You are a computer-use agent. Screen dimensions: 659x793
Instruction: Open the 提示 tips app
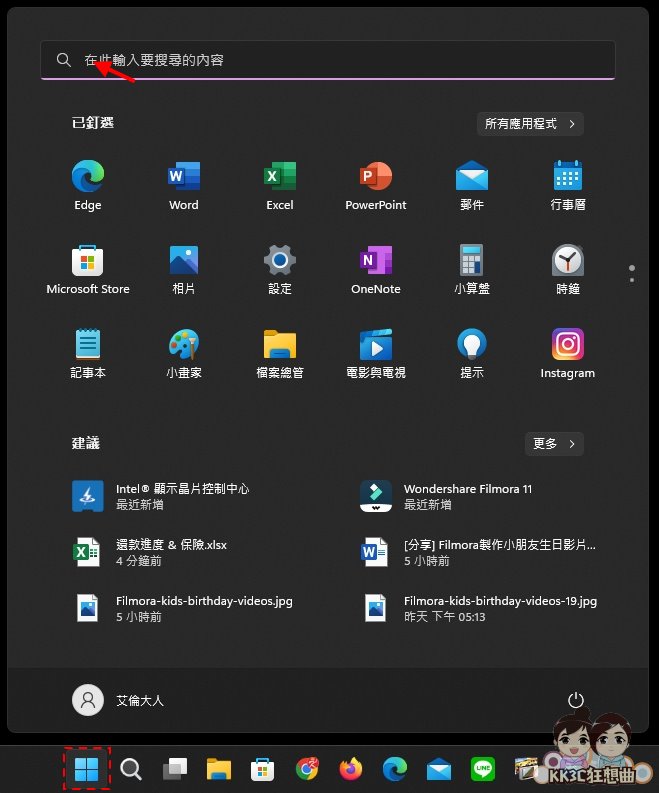point(472,353)
